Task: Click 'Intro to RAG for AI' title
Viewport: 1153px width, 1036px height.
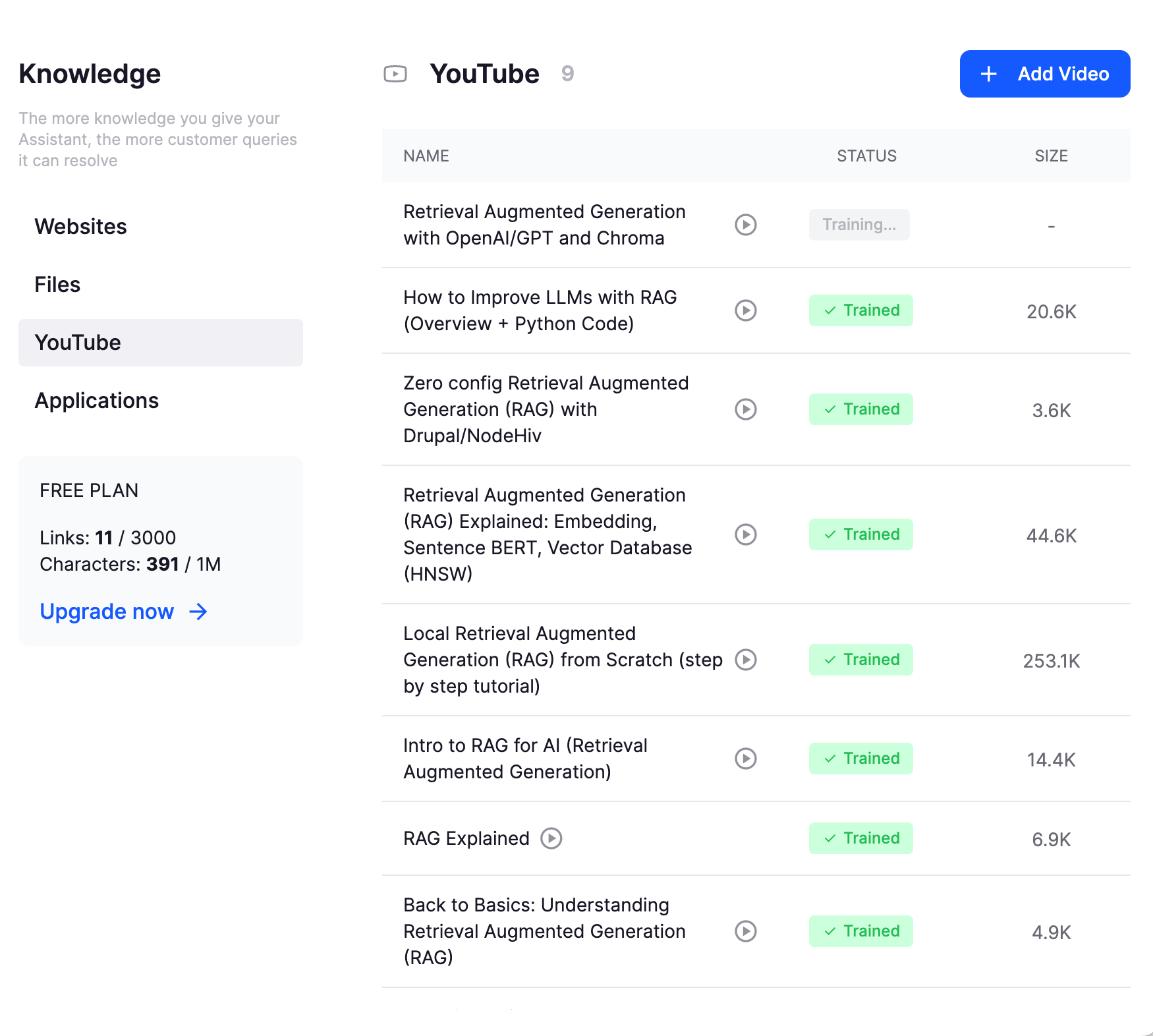Action: (x=525, y=759)
